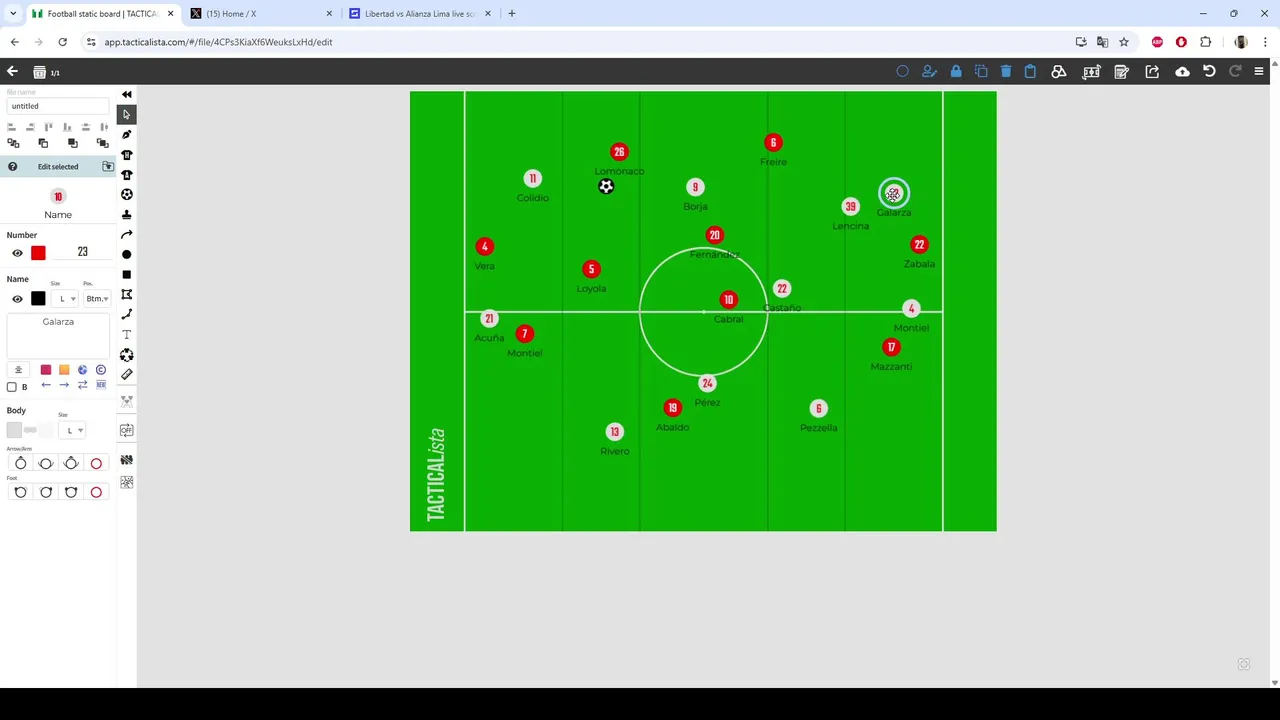The image size is (1280, 720).
Task: Select player 17 Mazzanti on the pitch
Action: tap(891, 347)
